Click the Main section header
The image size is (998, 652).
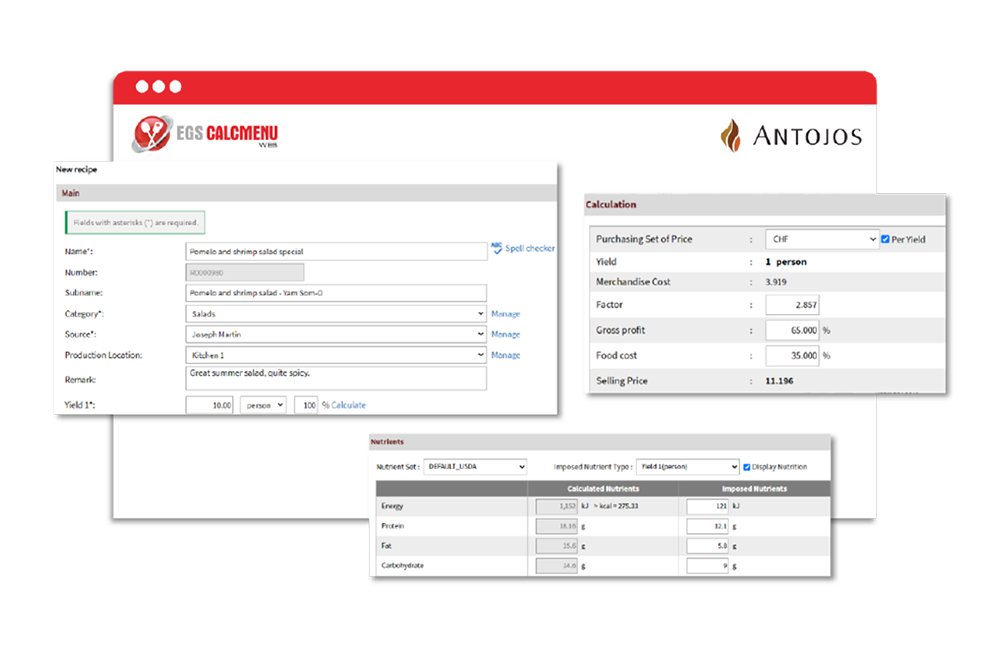(x=307, y=193)
